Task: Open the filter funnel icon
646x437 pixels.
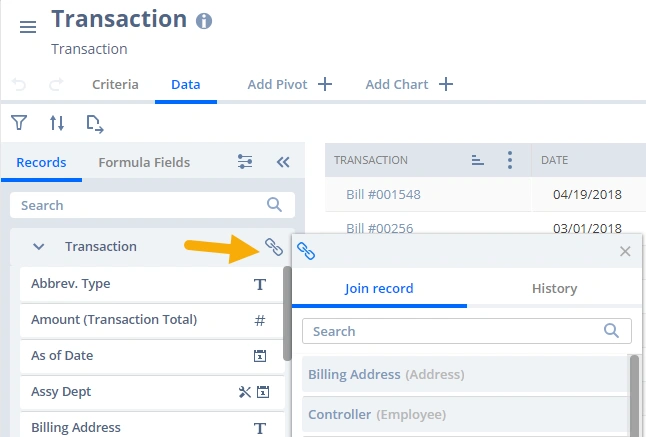Action: pos(19,123)
